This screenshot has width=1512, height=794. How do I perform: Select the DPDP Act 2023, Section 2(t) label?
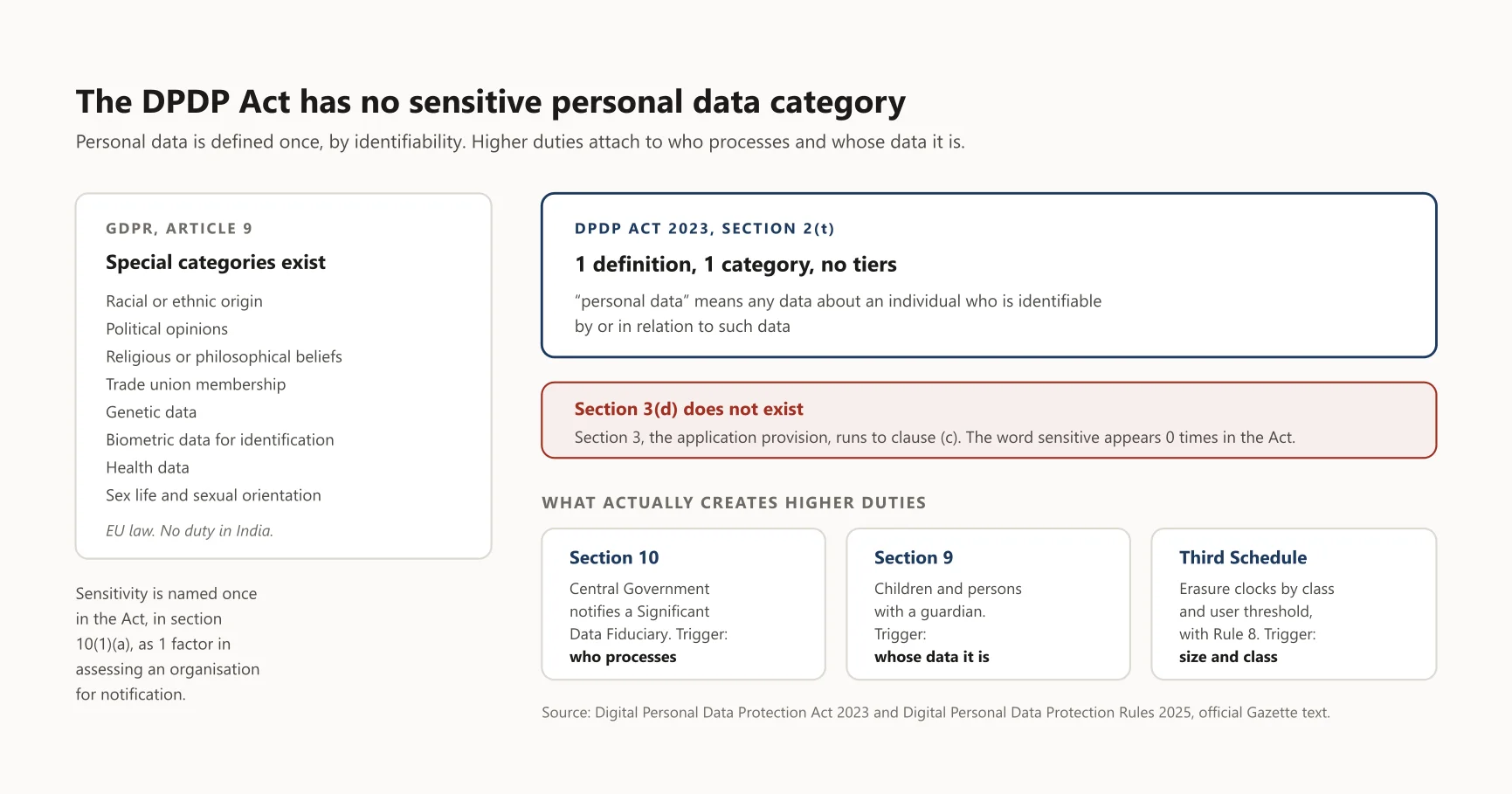tap(705, 229)
